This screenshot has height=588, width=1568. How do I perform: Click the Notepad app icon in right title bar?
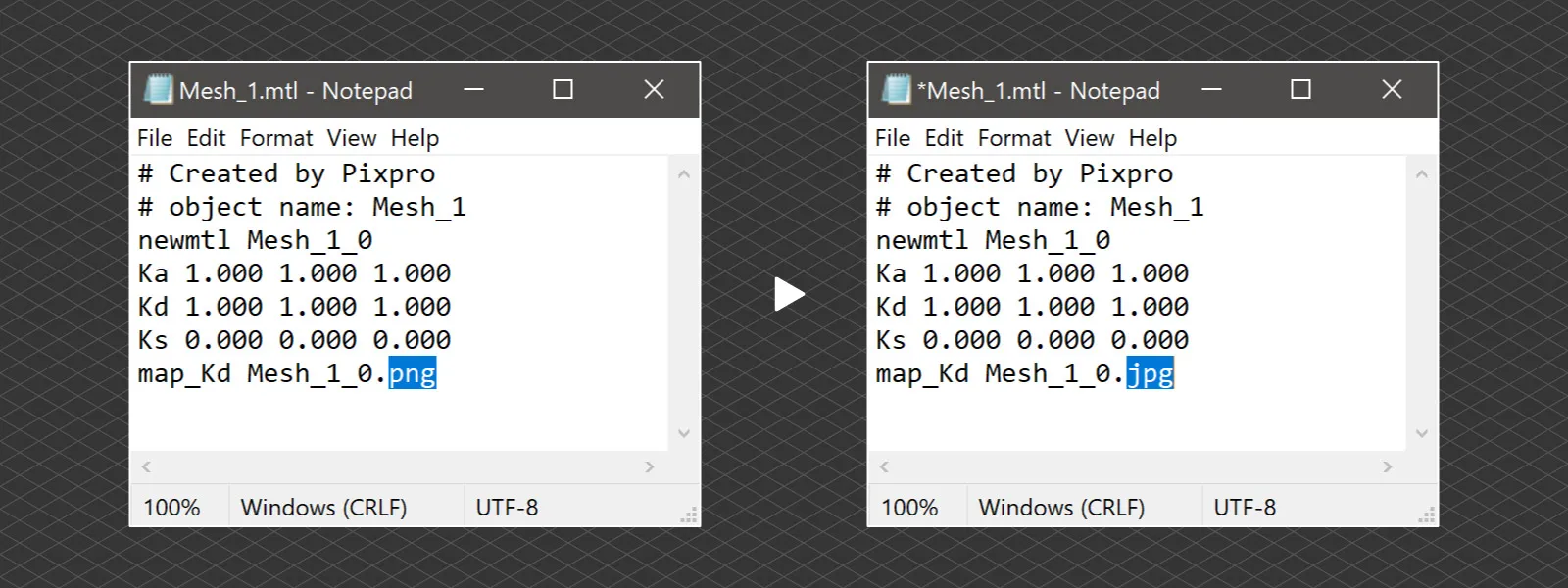[x=896, y=90]
